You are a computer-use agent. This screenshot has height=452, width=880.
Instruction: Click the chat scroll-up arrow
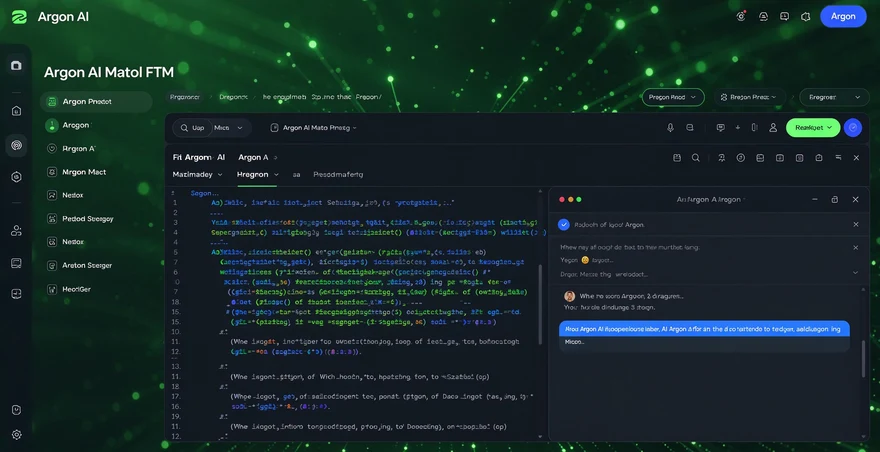864,289
